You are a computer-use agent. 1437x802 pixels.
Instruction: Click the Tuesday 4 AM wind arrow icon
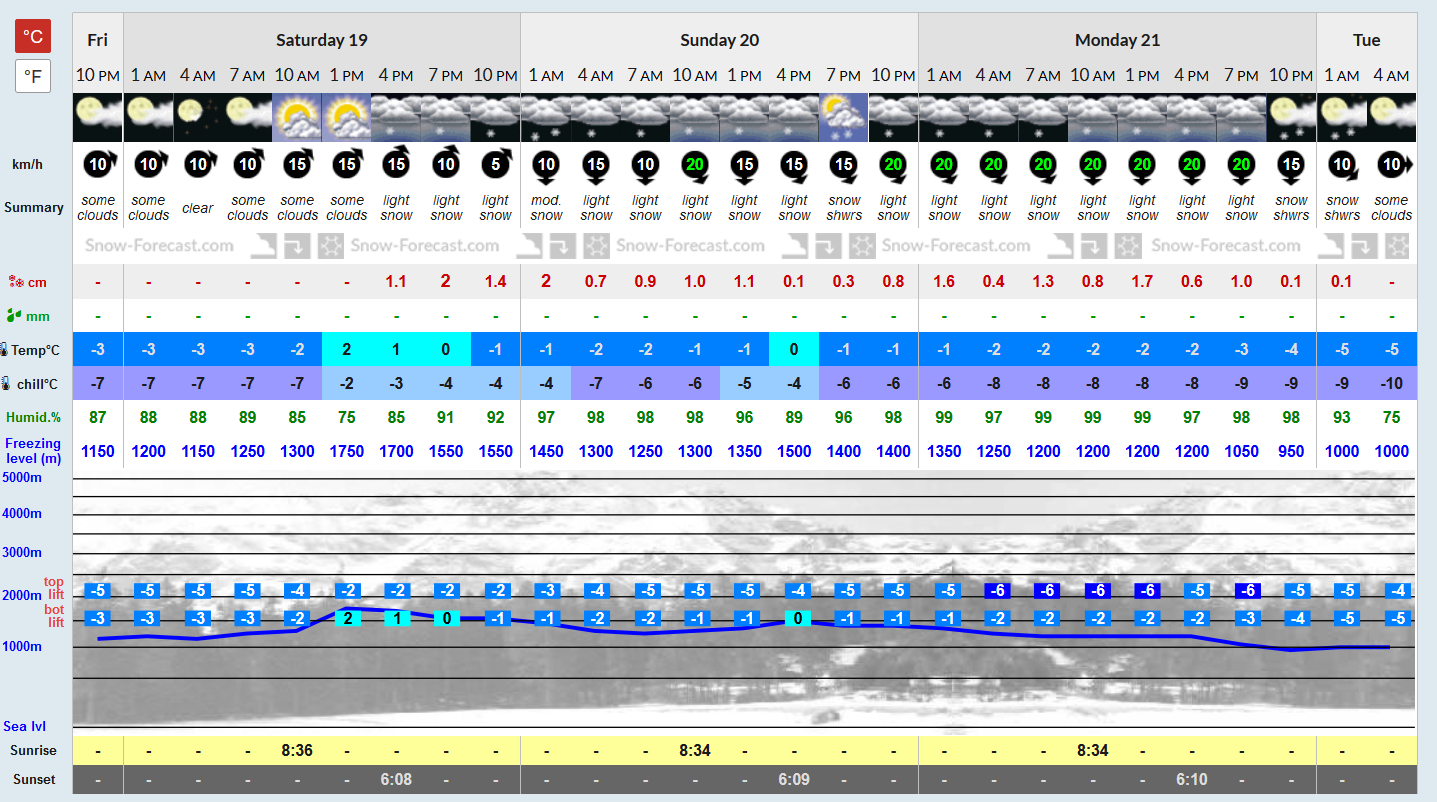click(x=1392, y=164)
